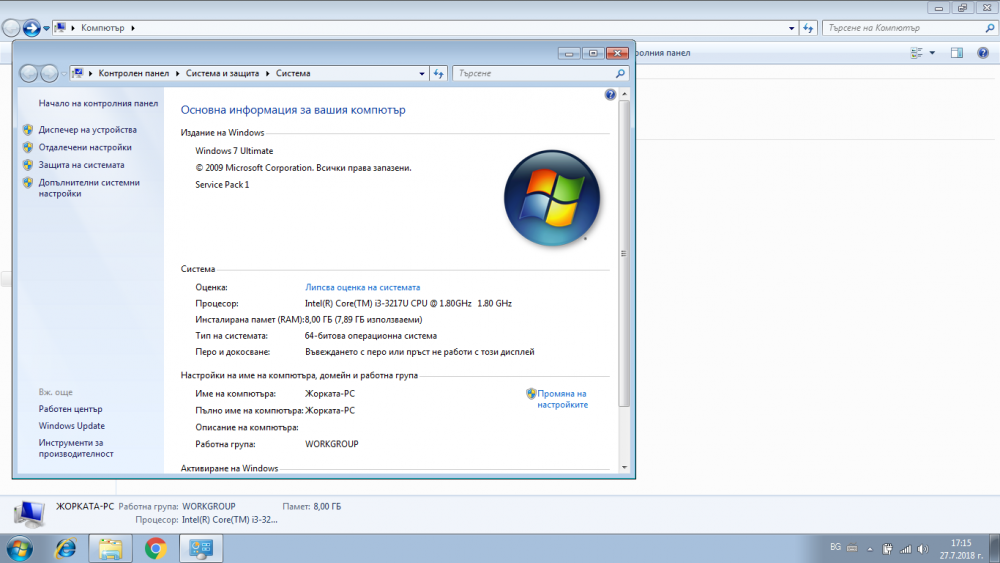Select Компютър breadcrumb in back window
1000x563 pixels.
pyautogui.click(x=102, y=28)
